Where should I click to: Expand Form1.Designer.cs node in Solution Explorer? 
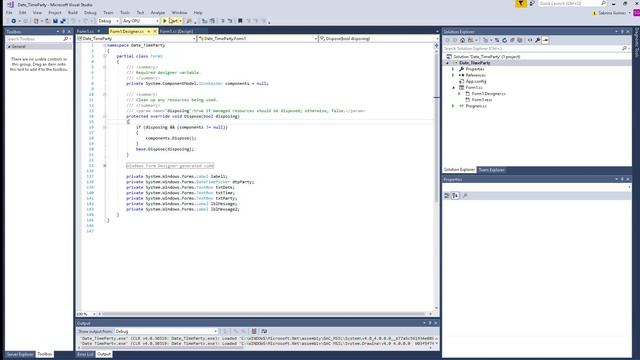(459, 94)
